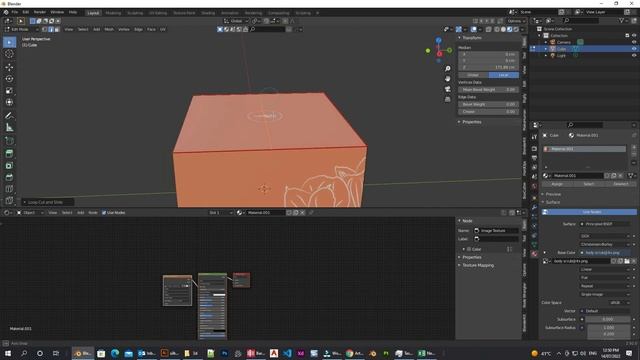
Task: Adjust the Mean Bevel Weight slider
Action: click(489, 89)
